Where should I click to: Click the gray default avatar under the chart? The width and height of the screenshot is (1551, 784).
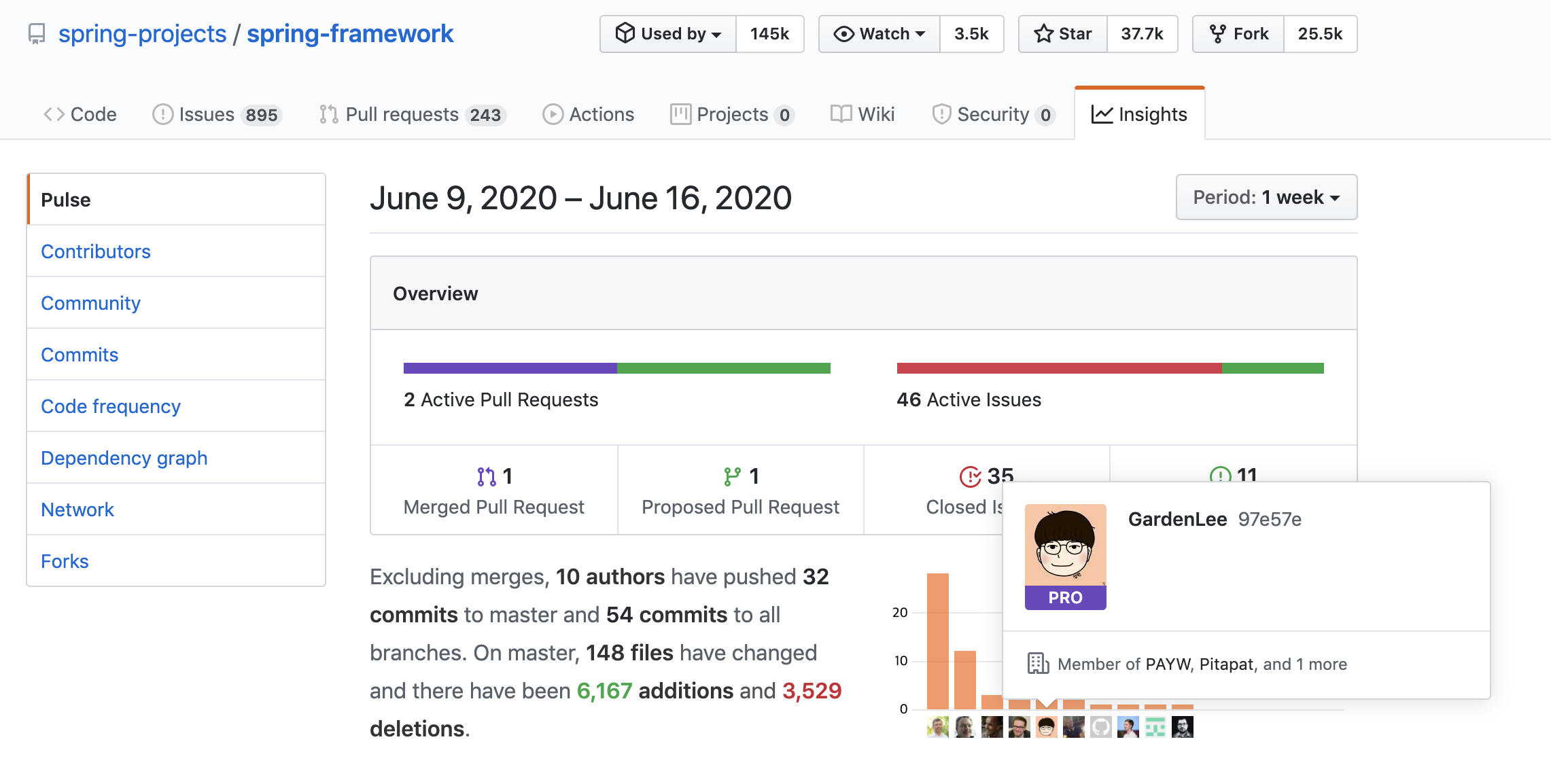pyautogui.click(x=1100, y=728)
